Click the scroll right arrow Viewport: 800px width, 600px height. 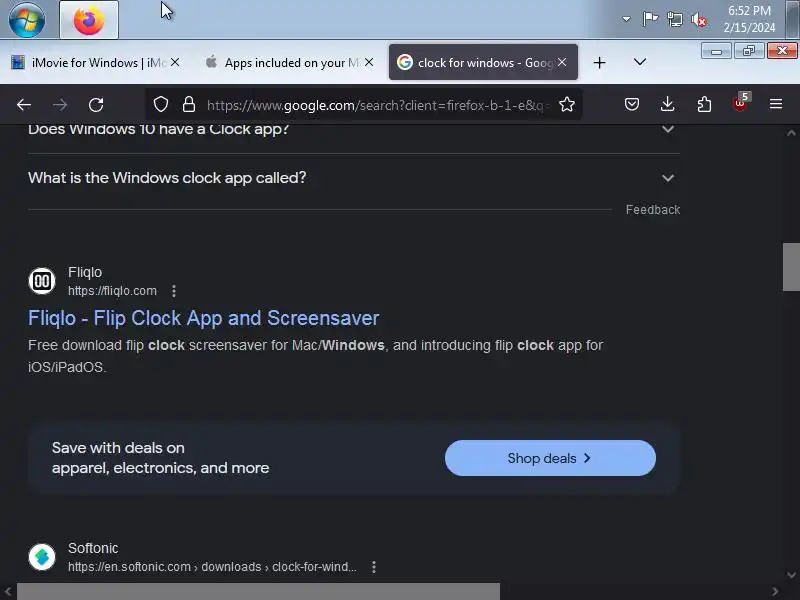pyautogui.click(x=775, y=592)
